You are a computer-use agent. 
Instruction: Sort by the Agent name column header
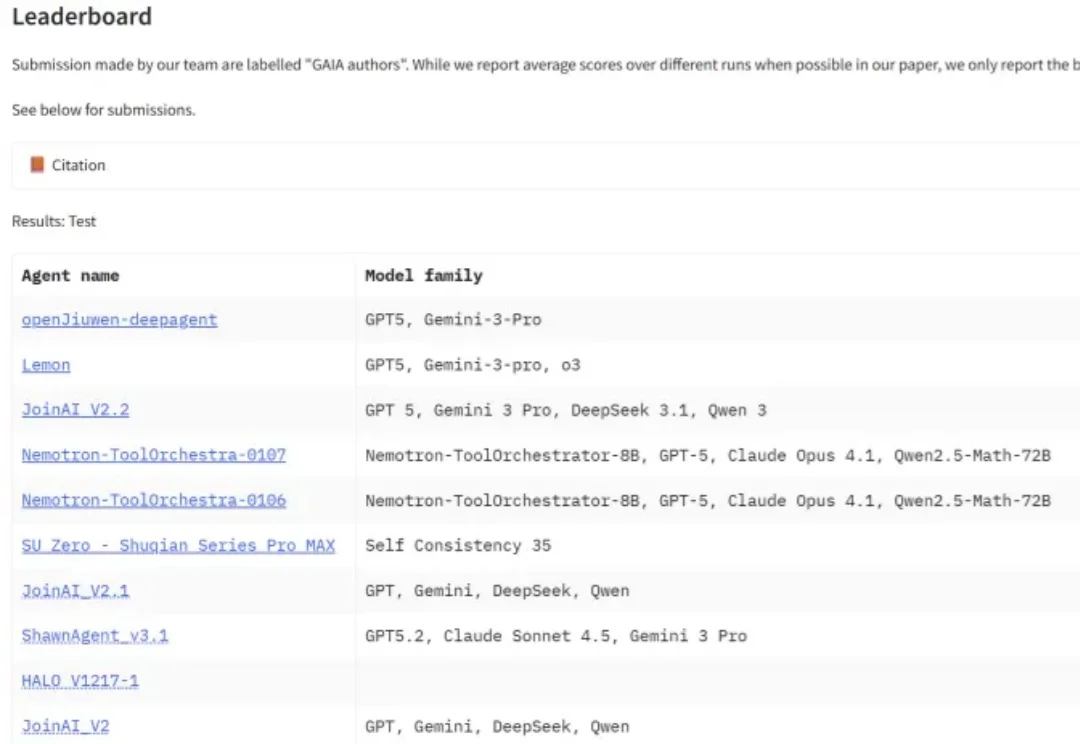pyautogui.click(x=70, y=275)
